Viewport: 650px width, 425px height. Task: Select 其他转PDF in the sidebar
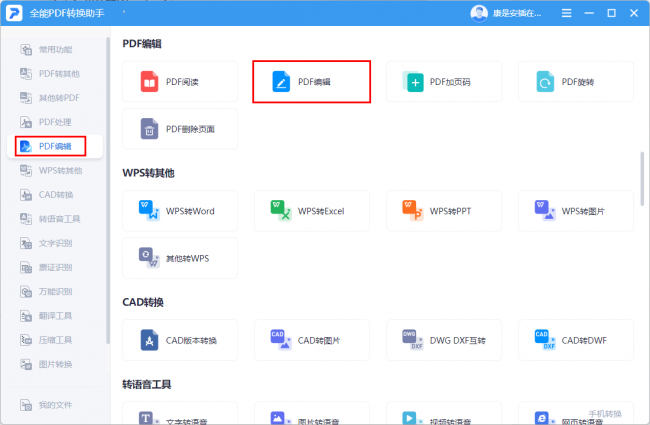[55, 98]
